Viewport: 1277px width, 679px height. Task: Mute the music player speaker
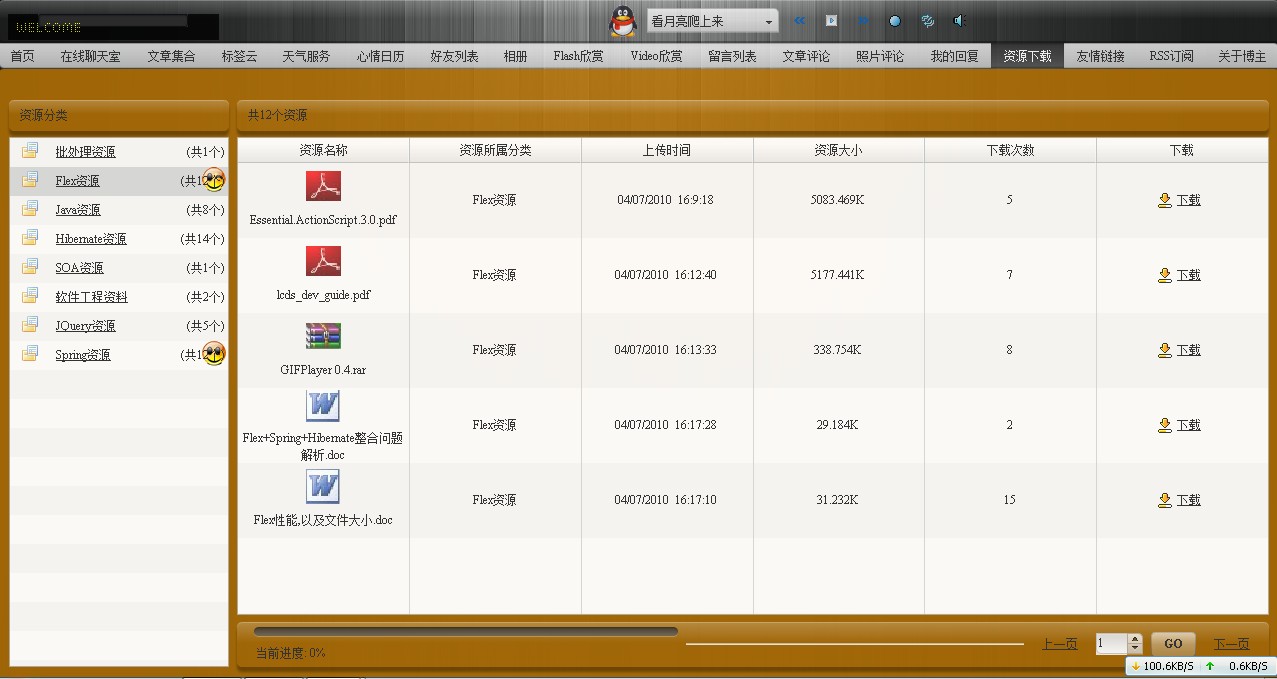pyautogui.click(x=959, y=21)
